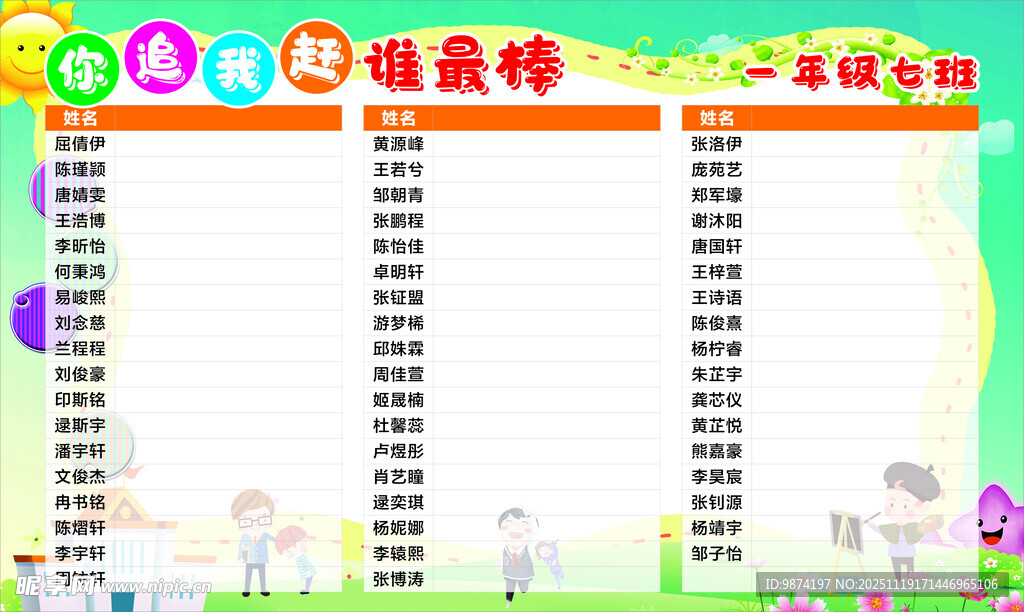Viewport: 1024px width, 612px height.
Task: Click the name 唐国轩
Action: [x=716, y=246]
